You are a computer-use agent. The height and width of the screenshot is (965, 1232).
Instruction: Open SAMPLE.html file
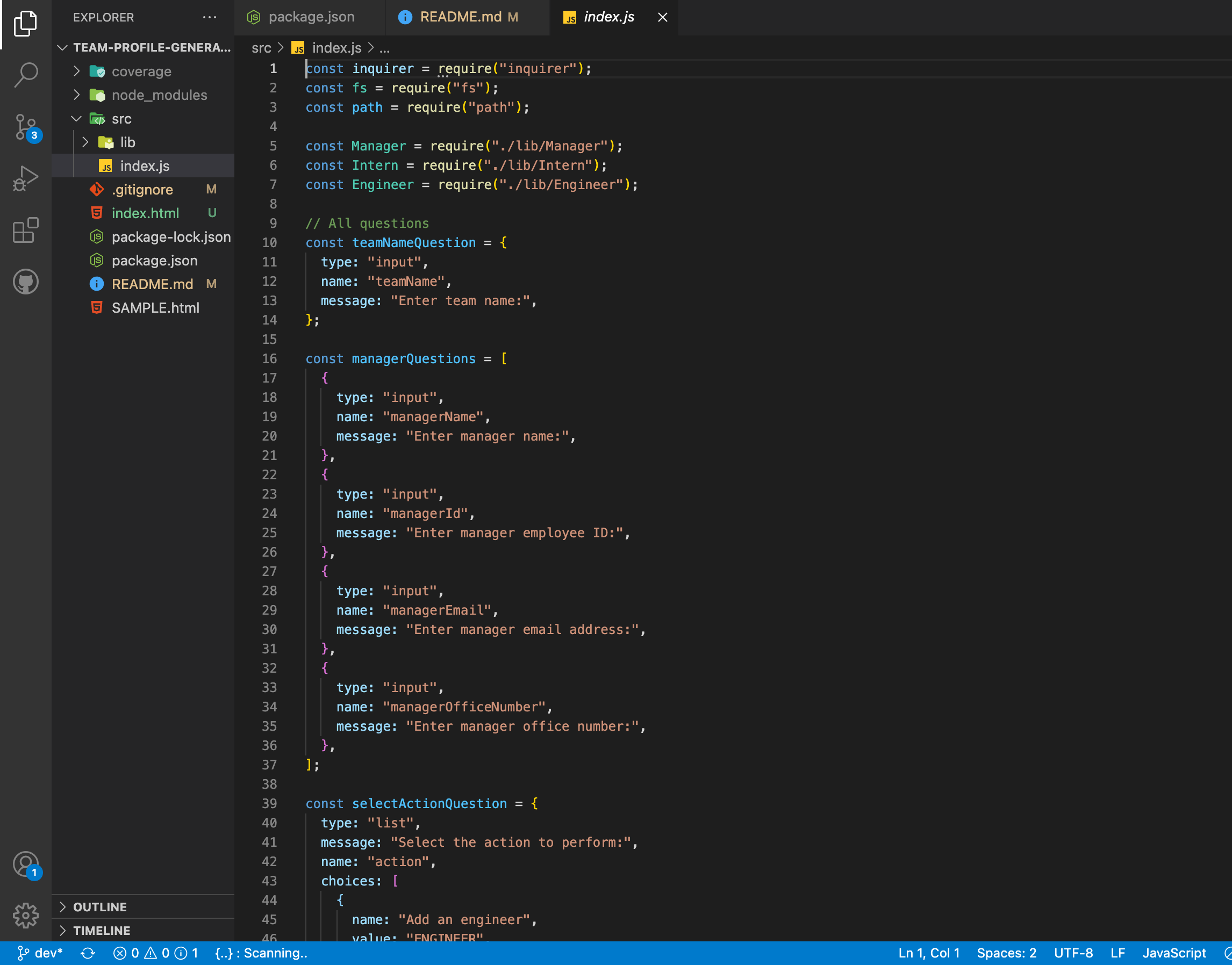[143, 308]
